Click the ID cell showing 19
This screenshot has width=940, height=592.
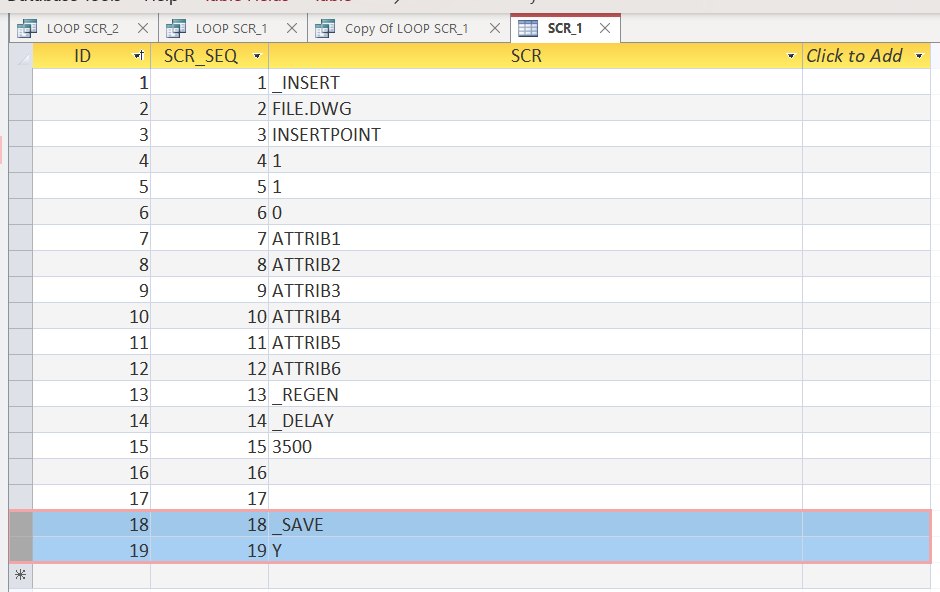(91, 550)
